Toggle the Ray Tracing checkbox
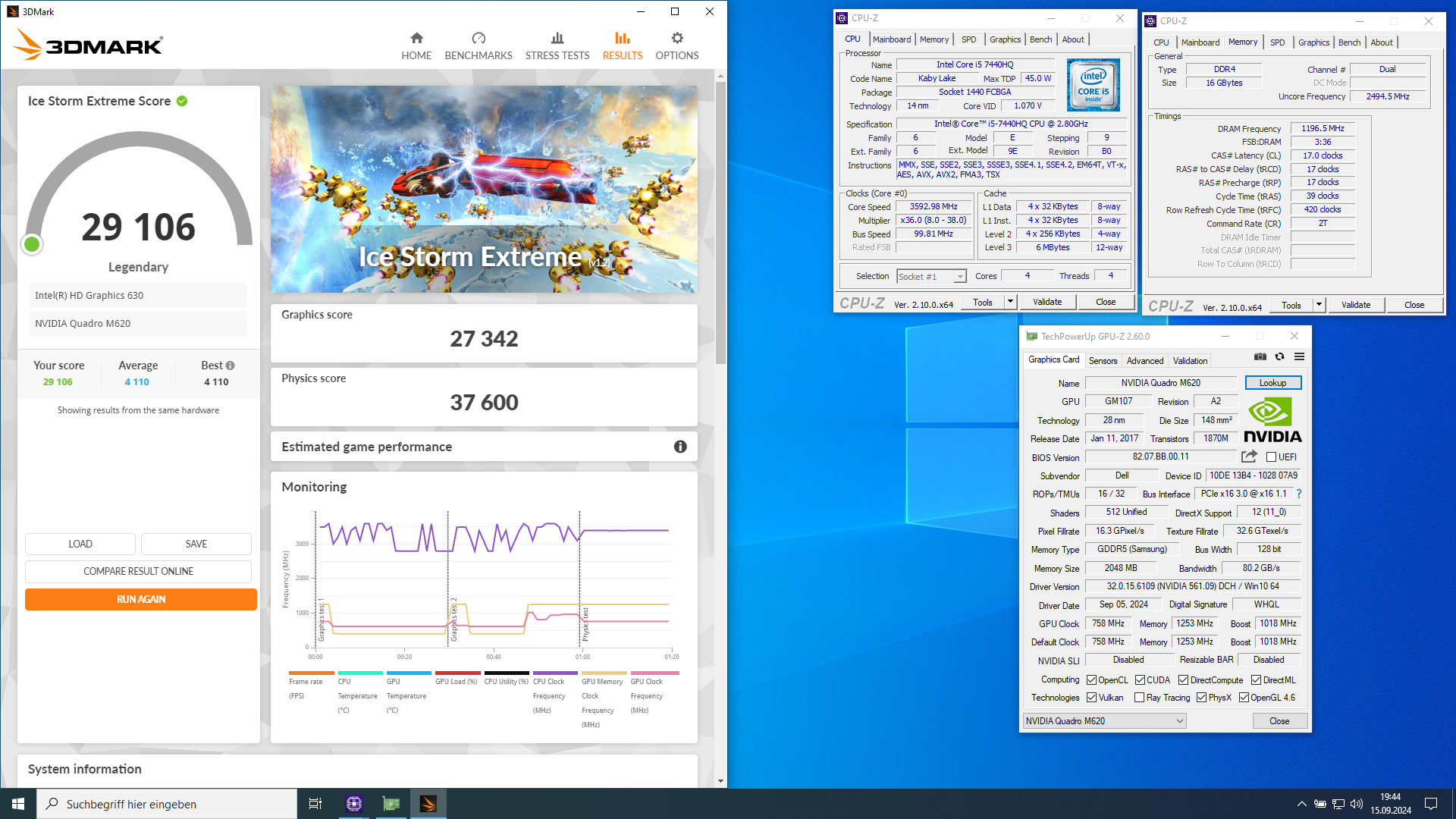 (1139, 698)
